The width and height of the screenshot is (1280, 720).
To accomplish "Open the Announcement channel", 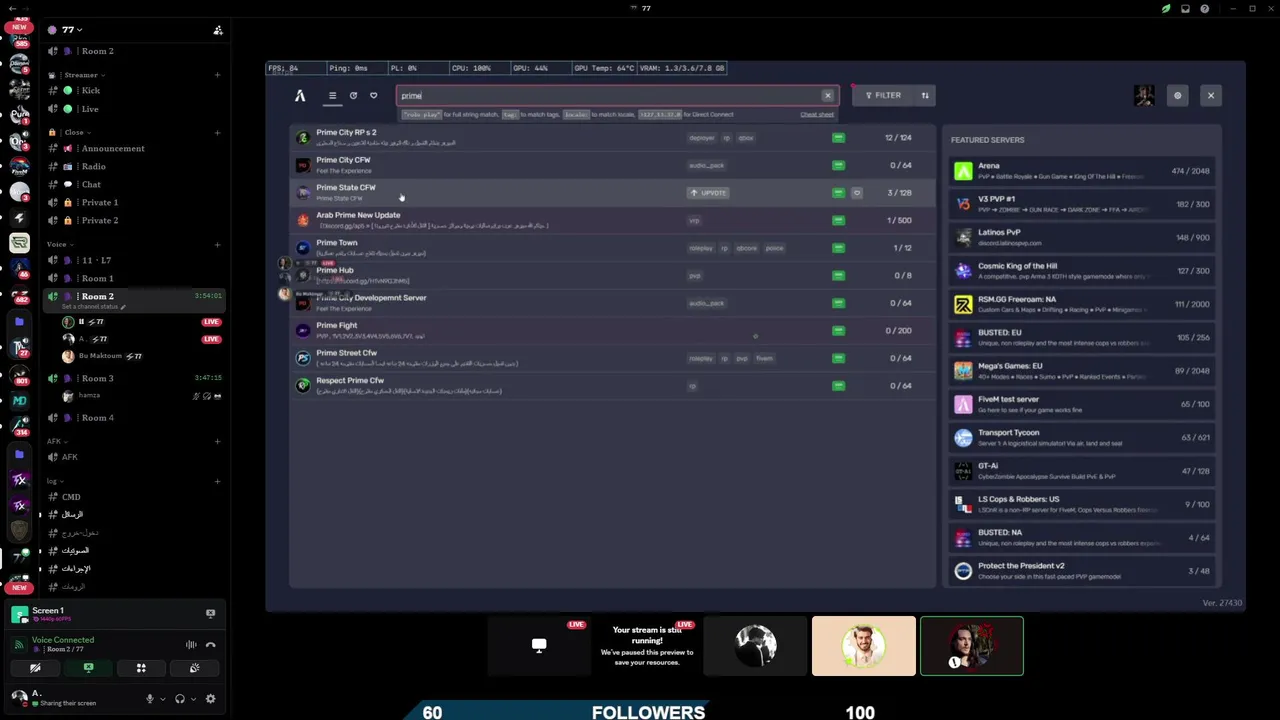I will pyautogui.click(x=134, y=149).
